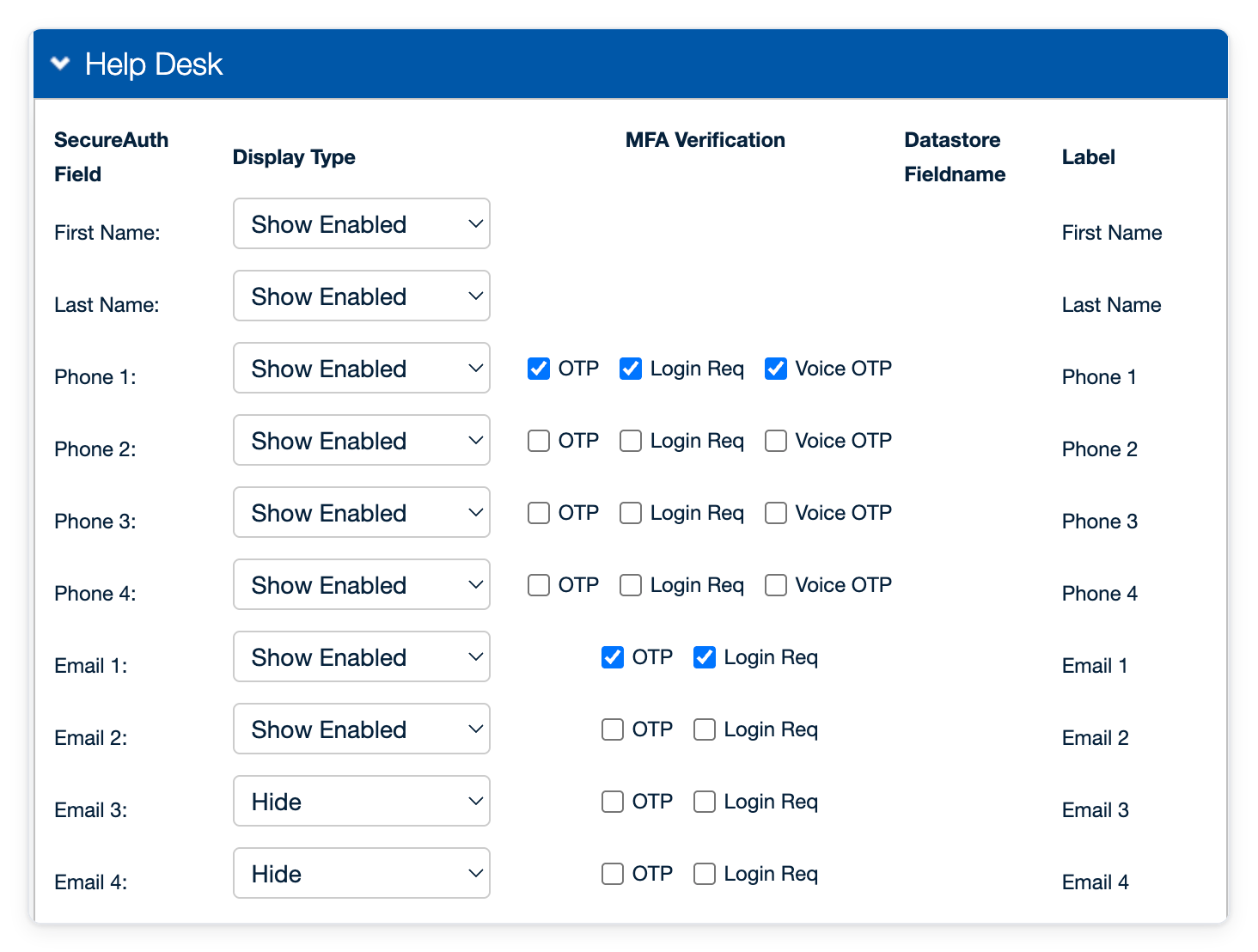Enable OTP checkbox for Phone 2
1258x952 pixels.
(539, 441)
